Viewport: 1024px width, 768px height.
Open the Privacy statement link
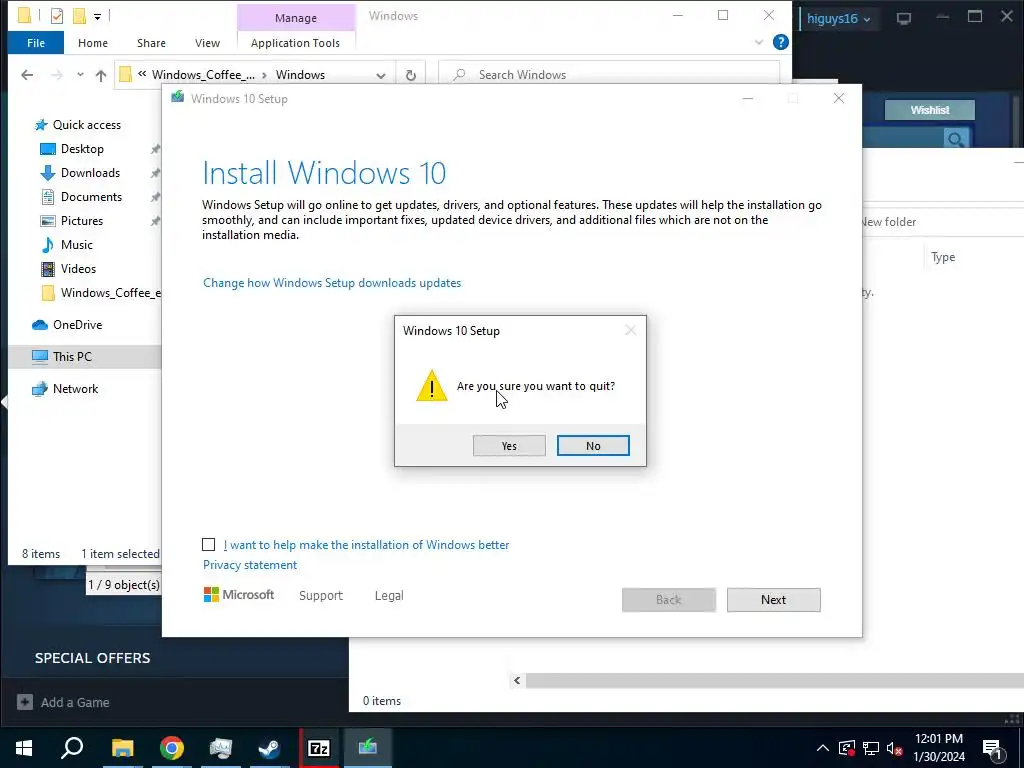click(249, 565)
